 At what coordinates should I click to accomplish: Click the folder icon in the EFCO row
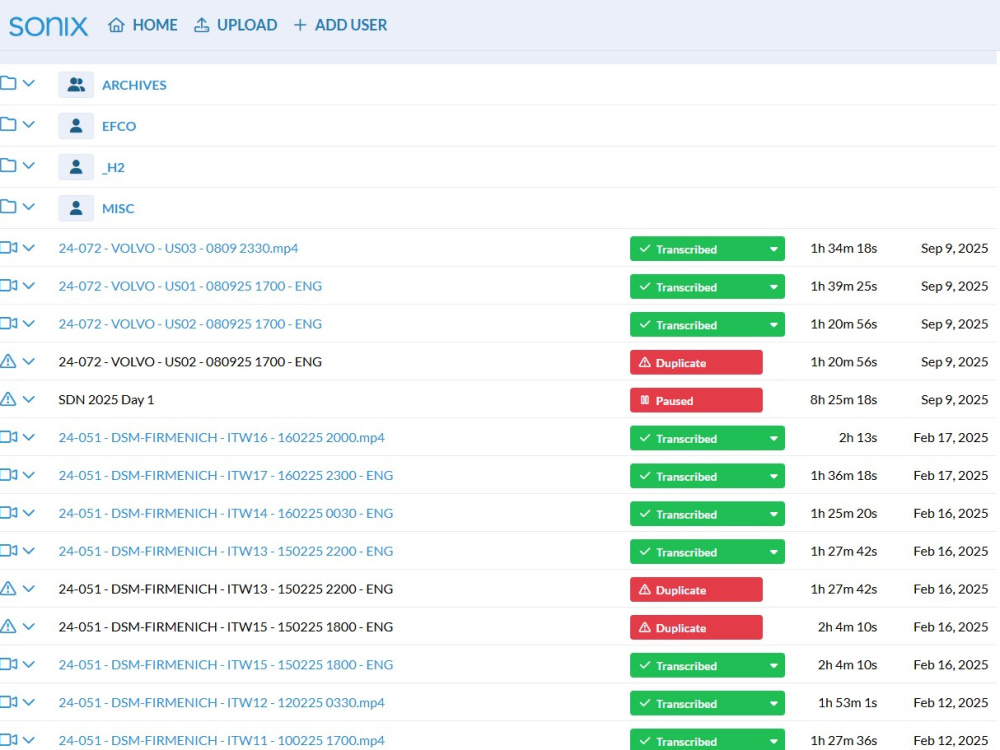[x=8, y=124]
